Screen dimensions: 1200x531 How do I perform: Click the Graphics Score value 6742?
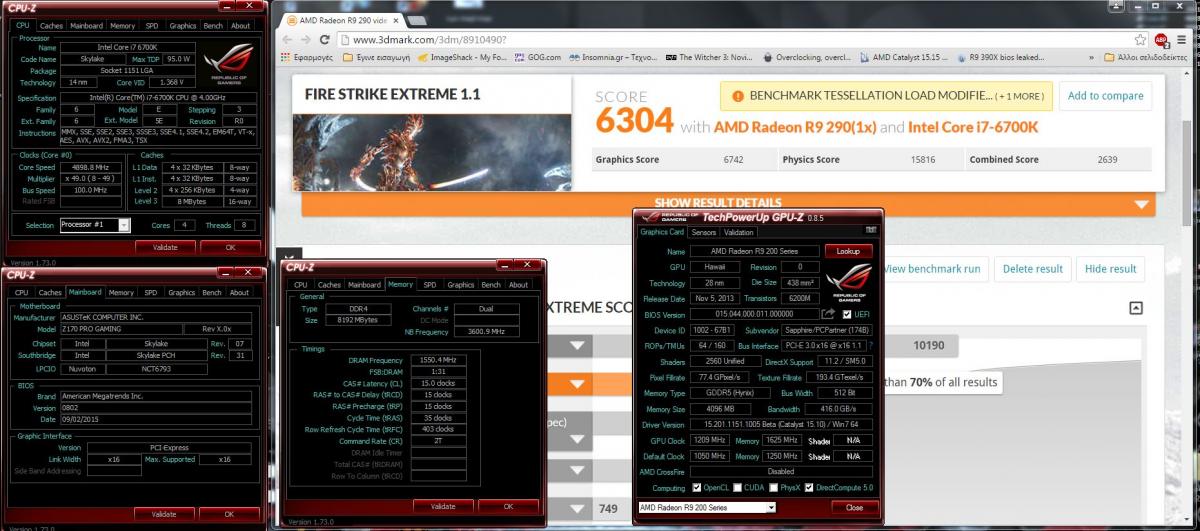(x=733, y=159)
